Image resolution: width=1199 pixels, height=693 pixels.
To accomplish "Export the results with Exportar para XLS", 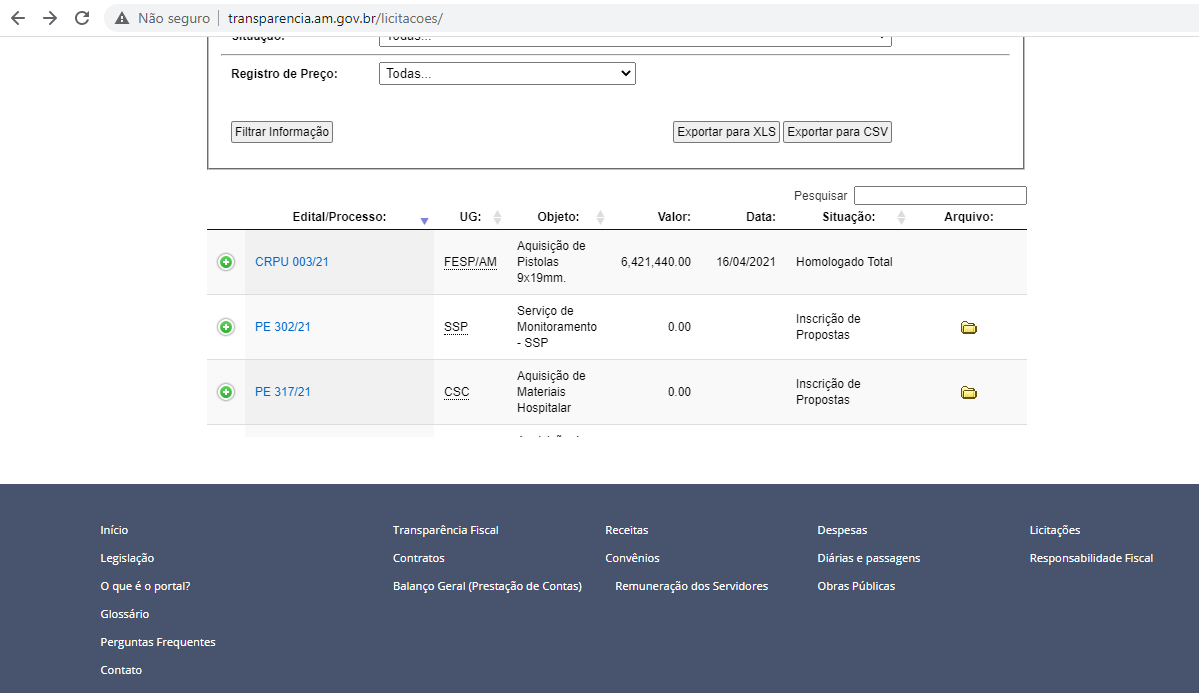I will pyautogui.click(x=726, y=132).
